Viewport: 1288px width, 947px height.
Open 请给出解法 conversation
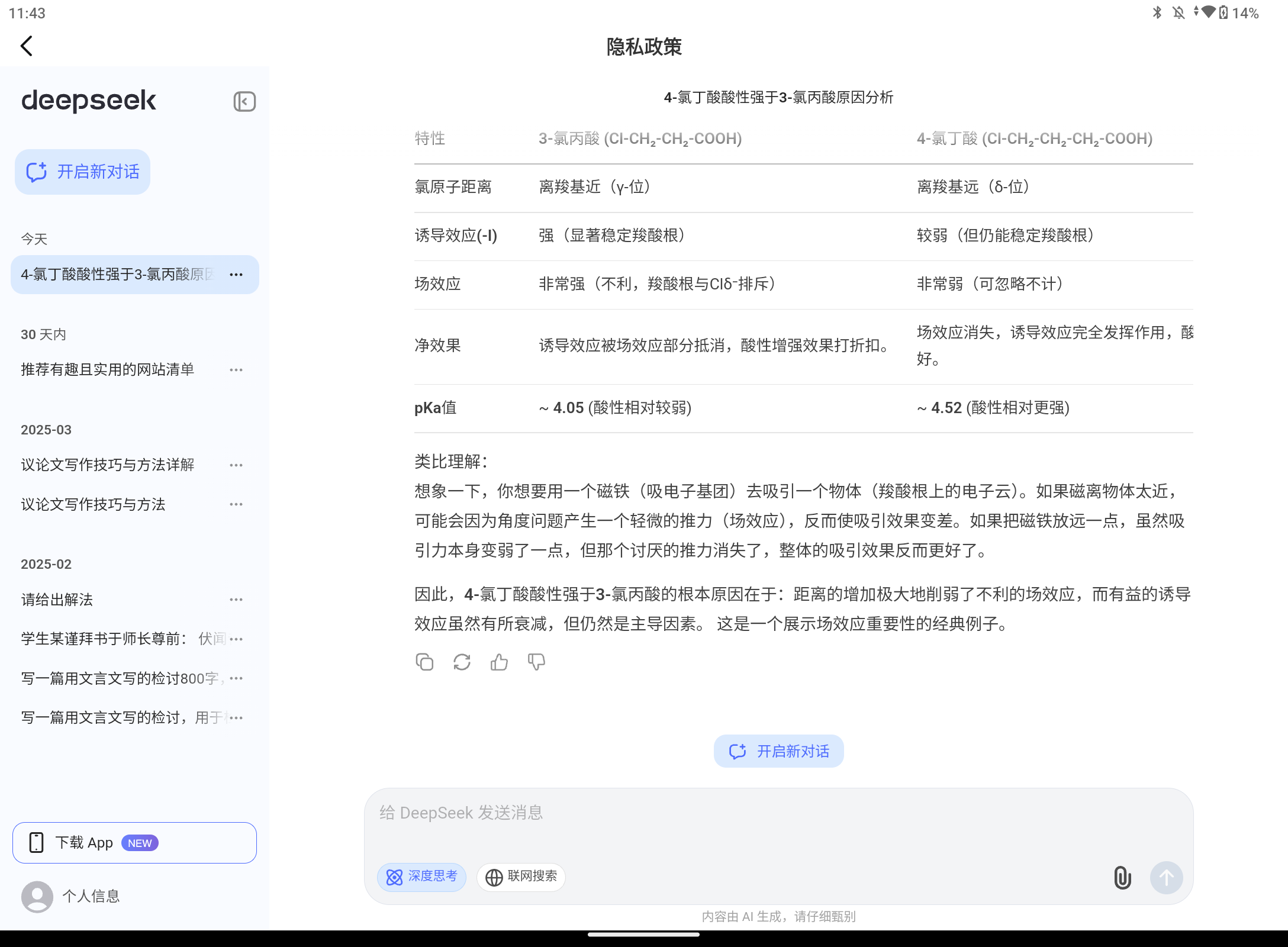(x=57, y=600)
